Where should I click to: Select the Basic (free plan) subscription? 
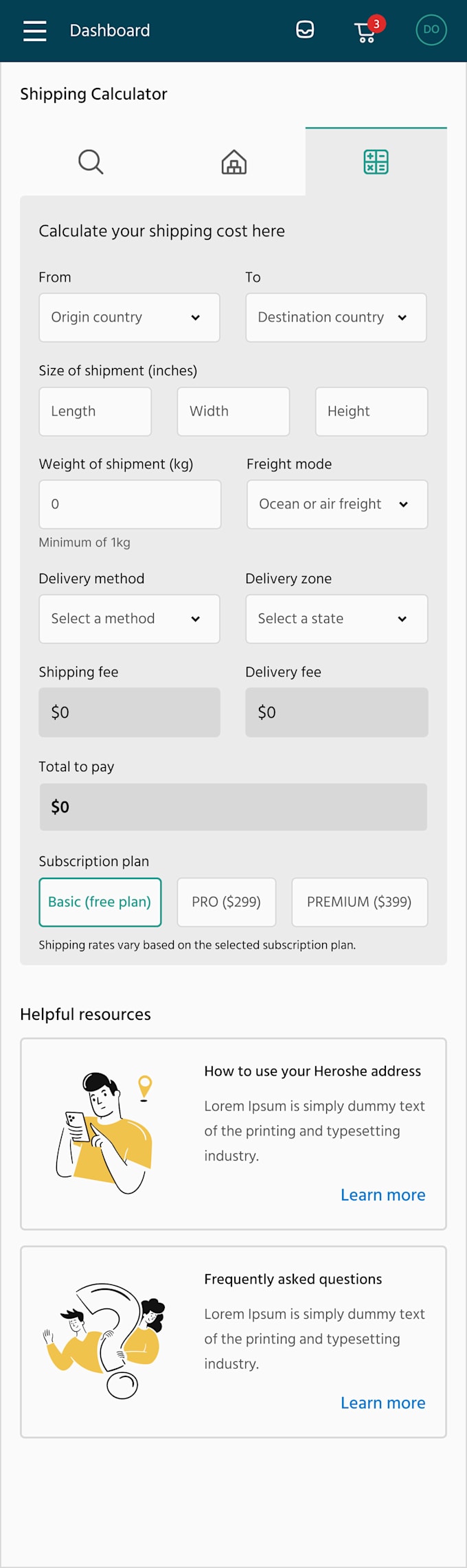[100, 902]
